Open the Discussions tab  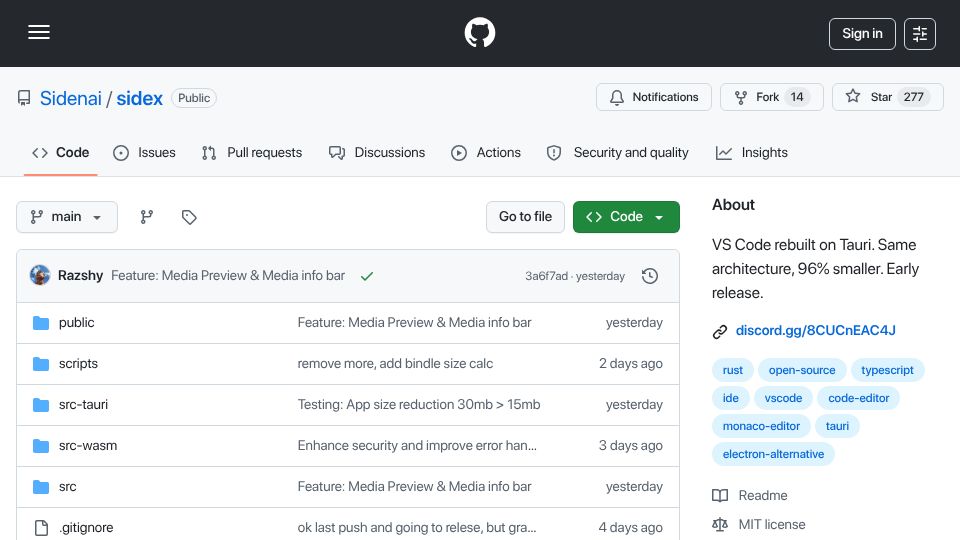[377, 152]
